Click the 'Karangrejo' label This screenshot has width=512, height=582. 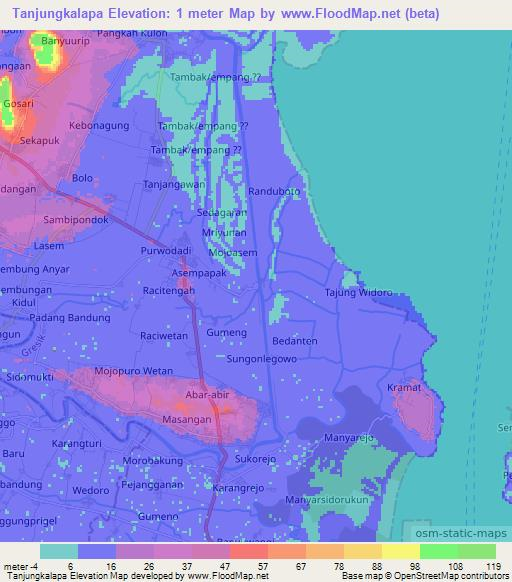(238, 488)
